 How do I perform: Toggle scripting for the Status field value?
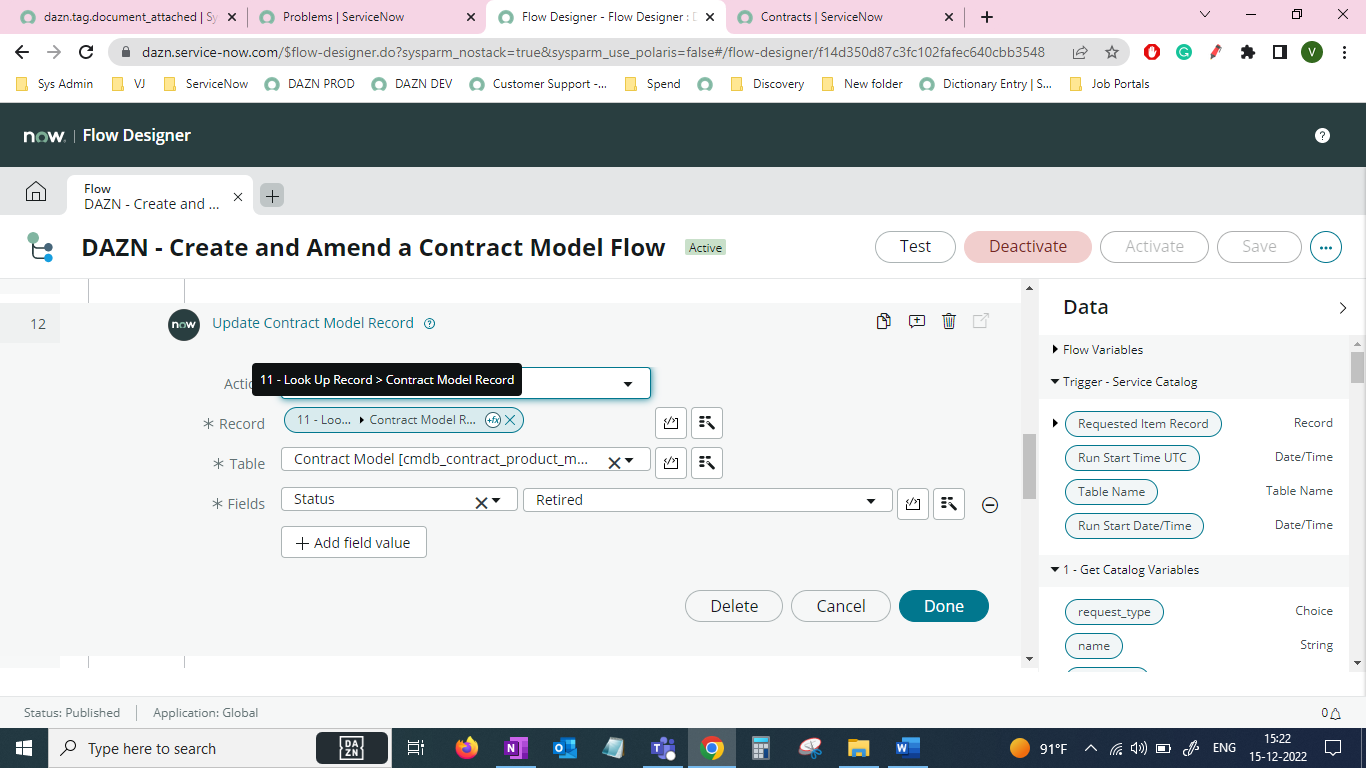coord(913,504)
